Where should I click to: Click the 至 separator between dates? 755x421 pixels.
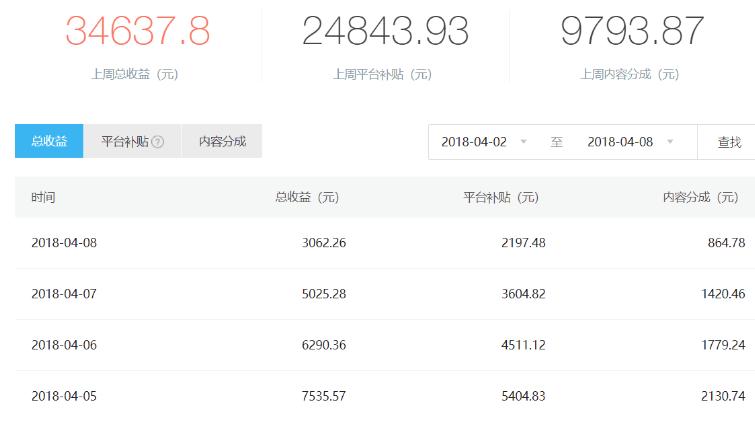click(557, 142)
